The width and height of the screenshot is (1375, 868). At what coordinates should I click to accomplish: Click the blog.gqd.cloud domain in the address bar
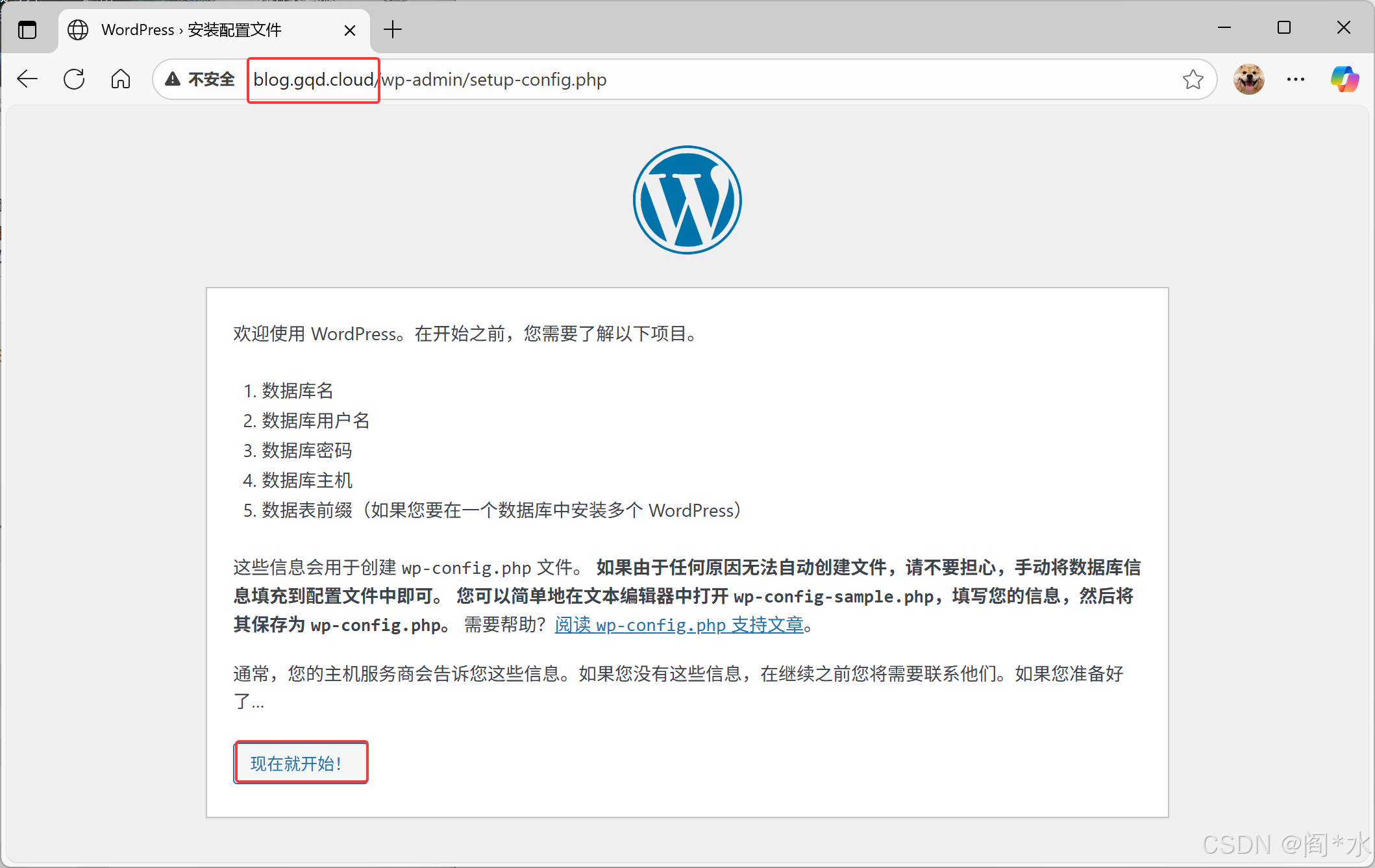313,79
